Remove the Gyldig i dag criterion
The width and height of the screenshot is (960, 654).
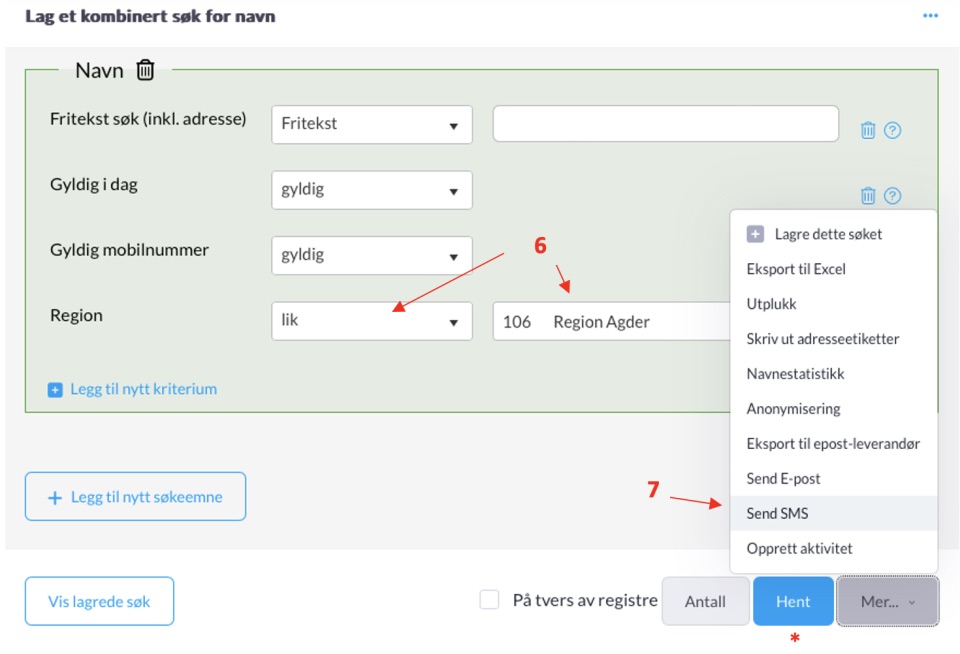pos(868,195)
